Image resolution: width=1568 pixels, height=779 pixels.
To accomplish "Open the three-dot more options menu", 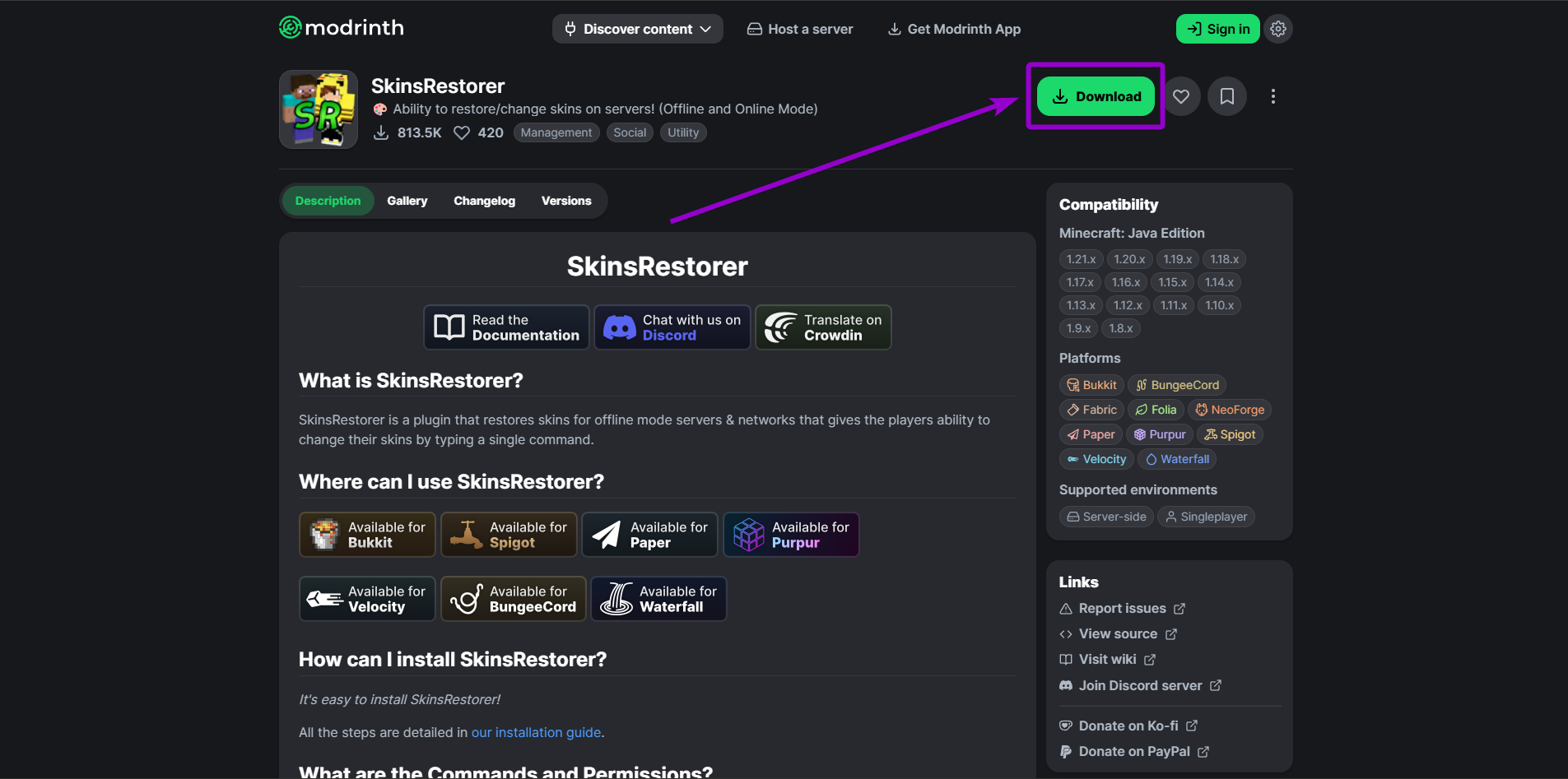I will click(1273, 96).
